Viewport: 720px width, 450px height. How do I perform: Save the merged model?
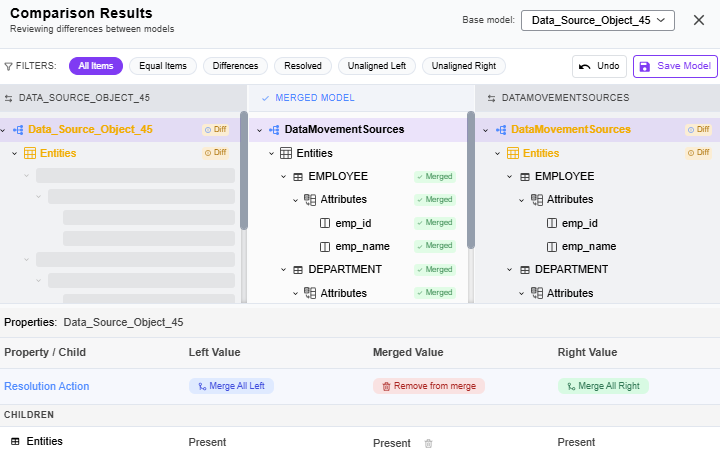click(x=675, y=67)
